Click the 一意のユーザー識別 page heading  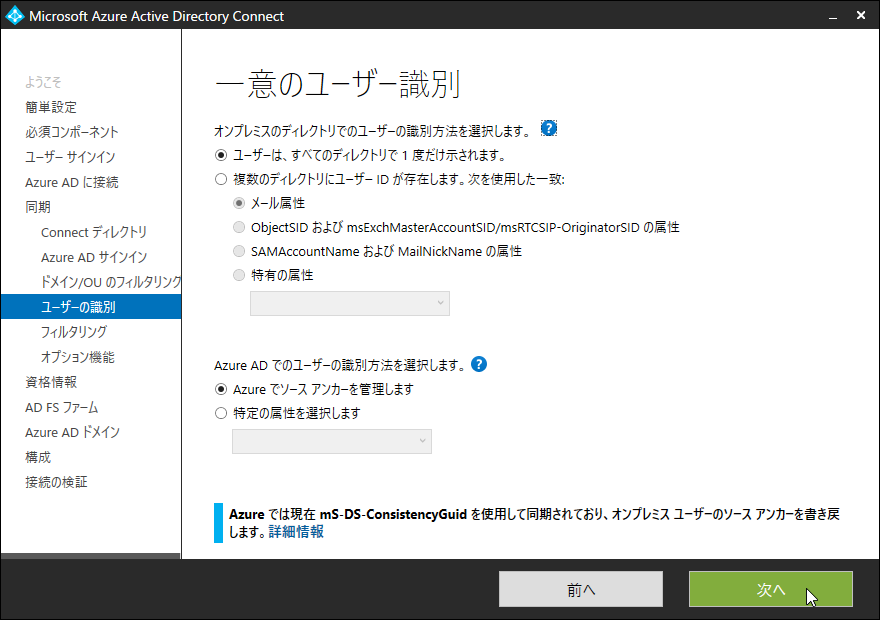point(337,84)
